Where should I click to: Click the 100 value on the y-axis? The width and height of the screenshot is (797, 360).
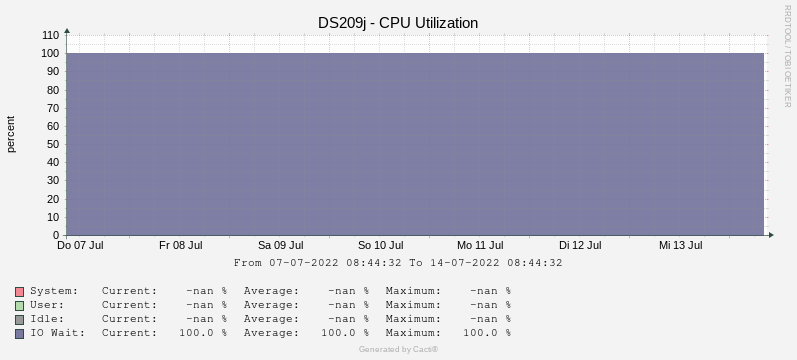51,53
